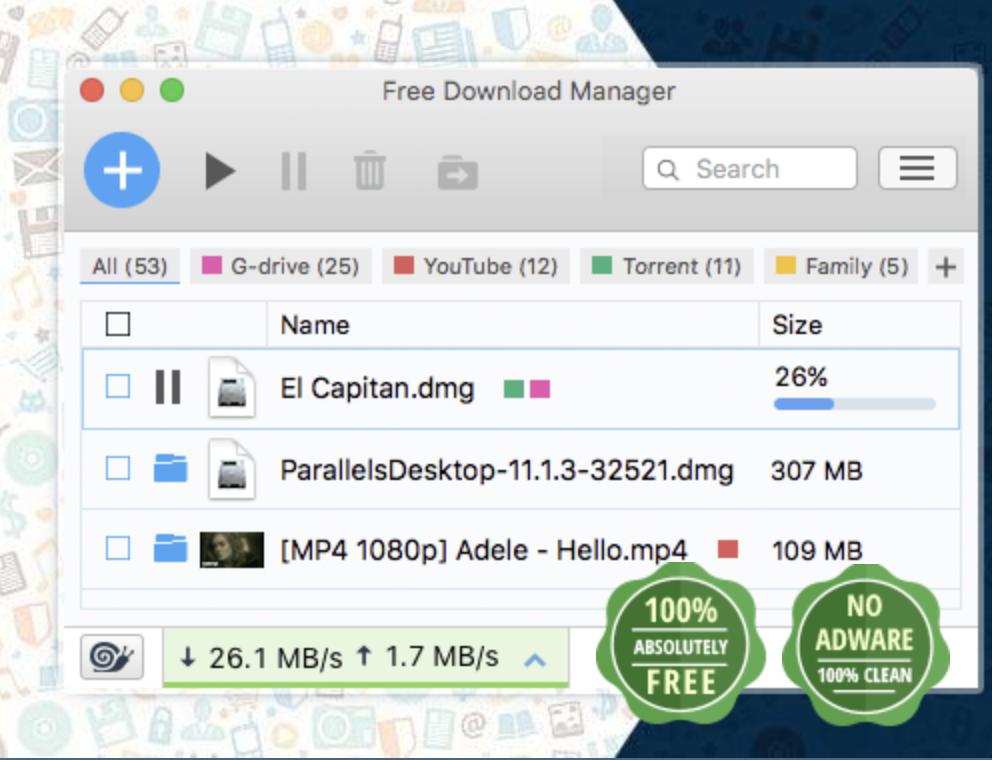Open the hamburger main menu
Viewport: 992px width, 760px height.
pos(917,168)
